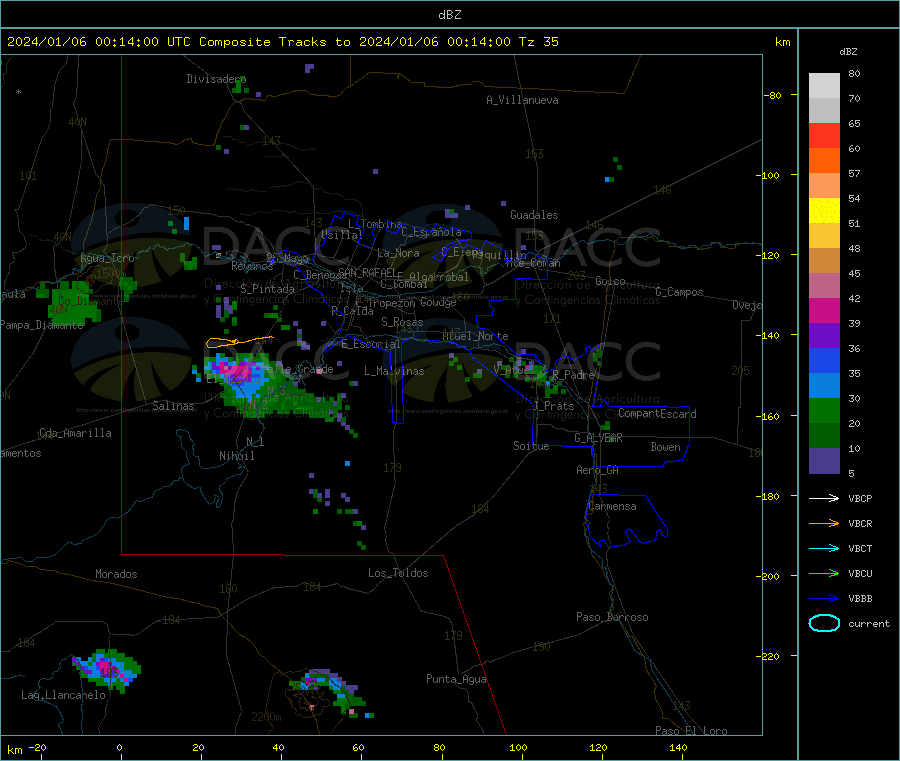Click the A_Villanueva label
The image size is (900, 761).
[522, 100]
